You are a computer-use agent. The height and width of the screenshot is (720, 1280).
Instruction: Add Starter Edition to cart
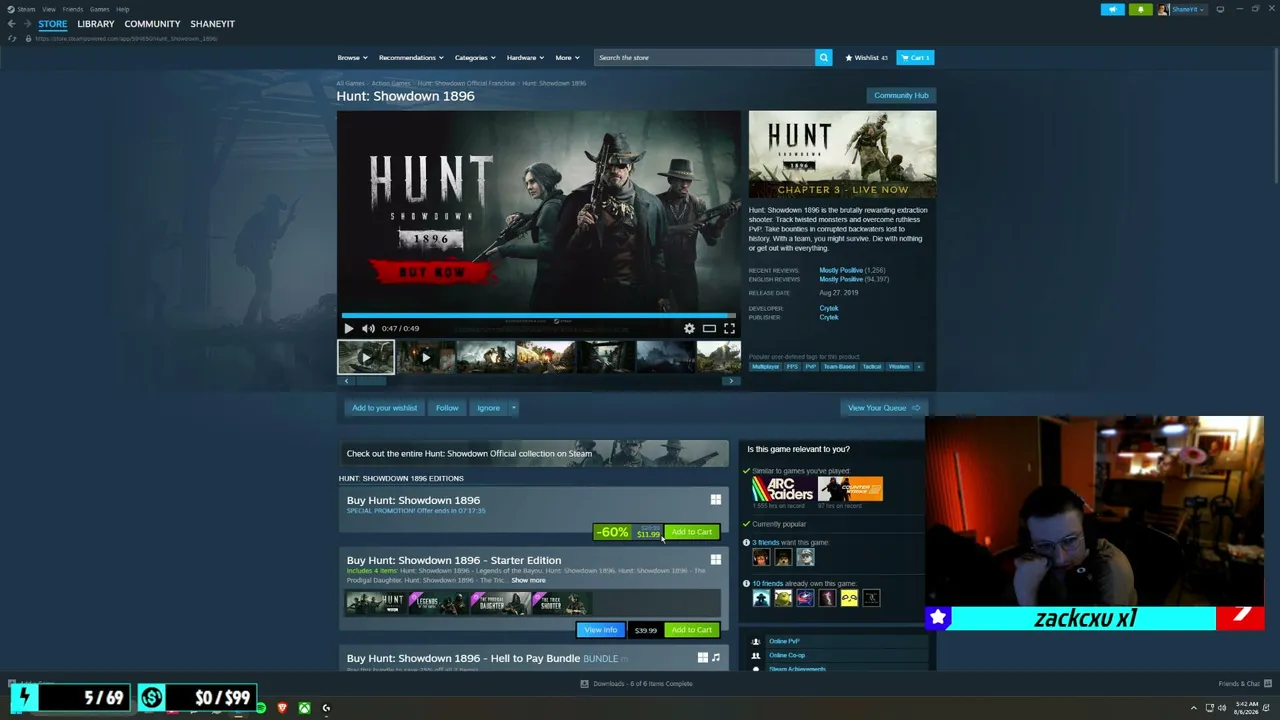[x=691, y=630]
